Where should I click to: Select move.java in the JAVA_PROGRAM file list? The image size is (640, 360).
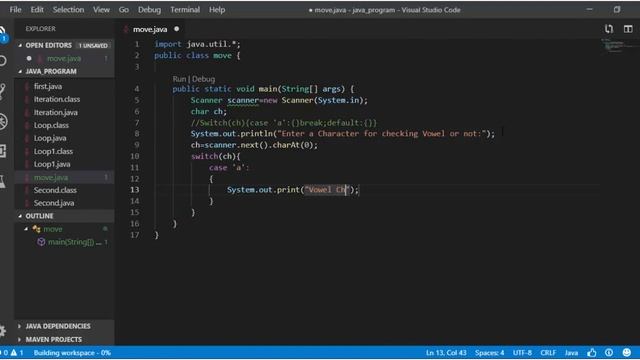point(51,177)
